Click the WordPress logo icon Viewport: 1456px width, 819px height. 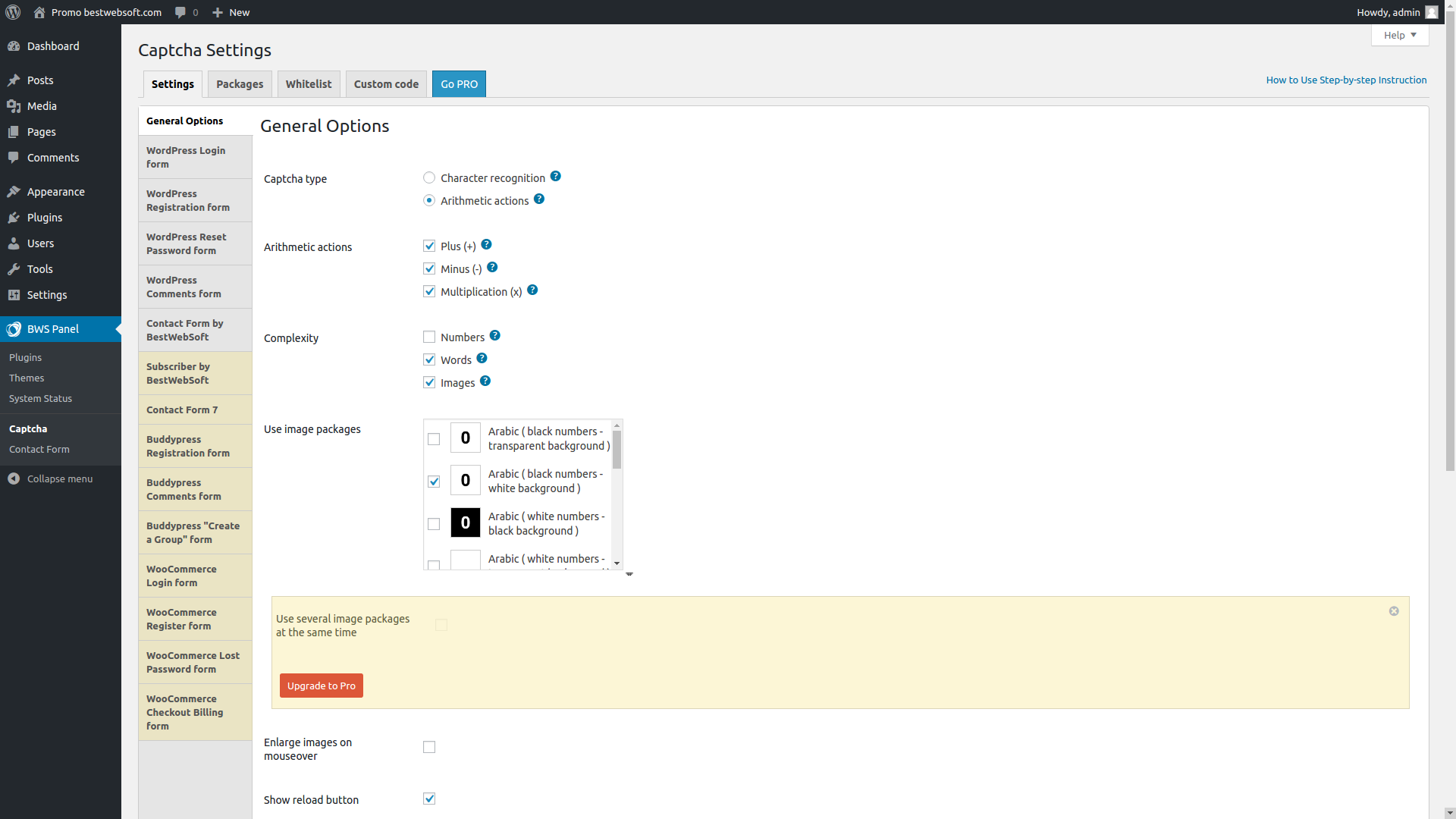(13, 12)
